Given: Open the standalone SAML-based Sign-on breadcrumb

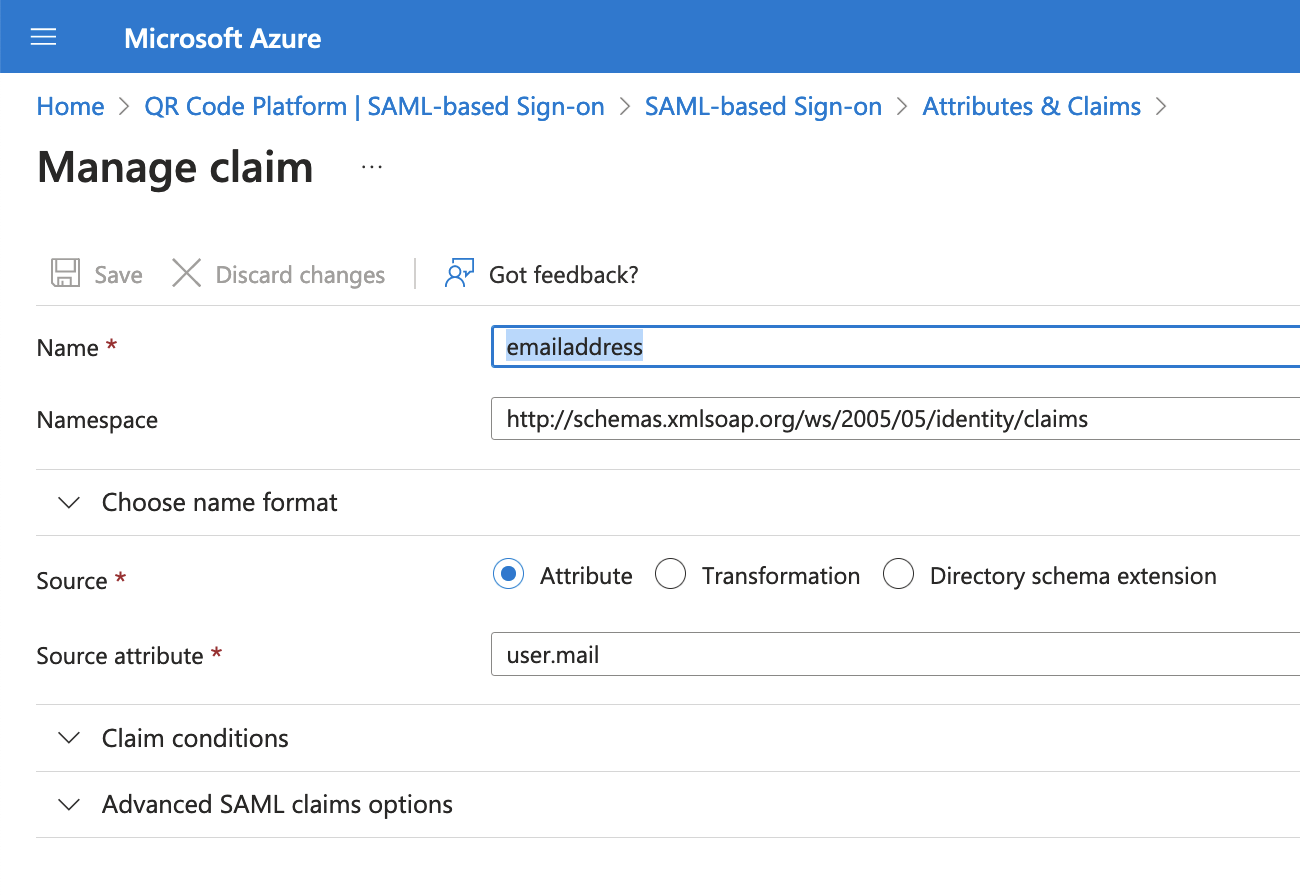Looking at the screenshot, I should coord(763,107).
